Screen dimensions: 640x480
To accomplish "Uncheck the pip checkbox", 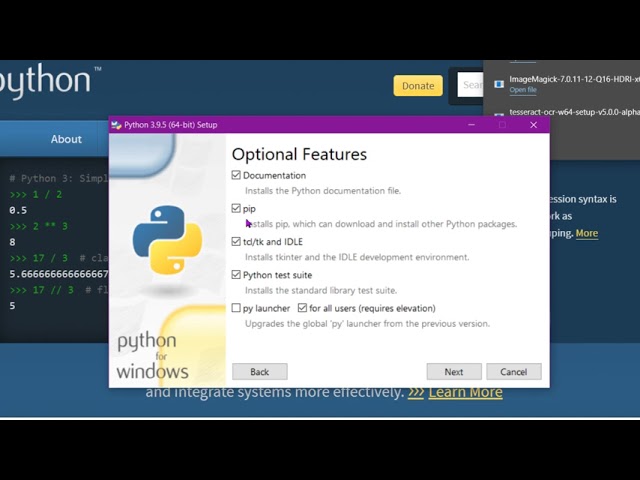I will pyautogui.click(x=236, y=208).
